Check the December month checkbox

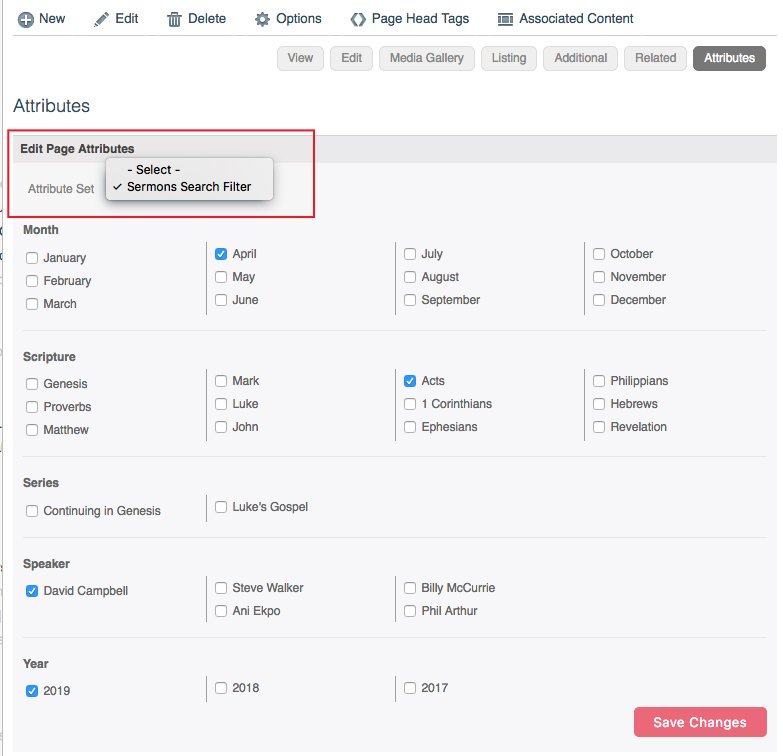[599, 300]
